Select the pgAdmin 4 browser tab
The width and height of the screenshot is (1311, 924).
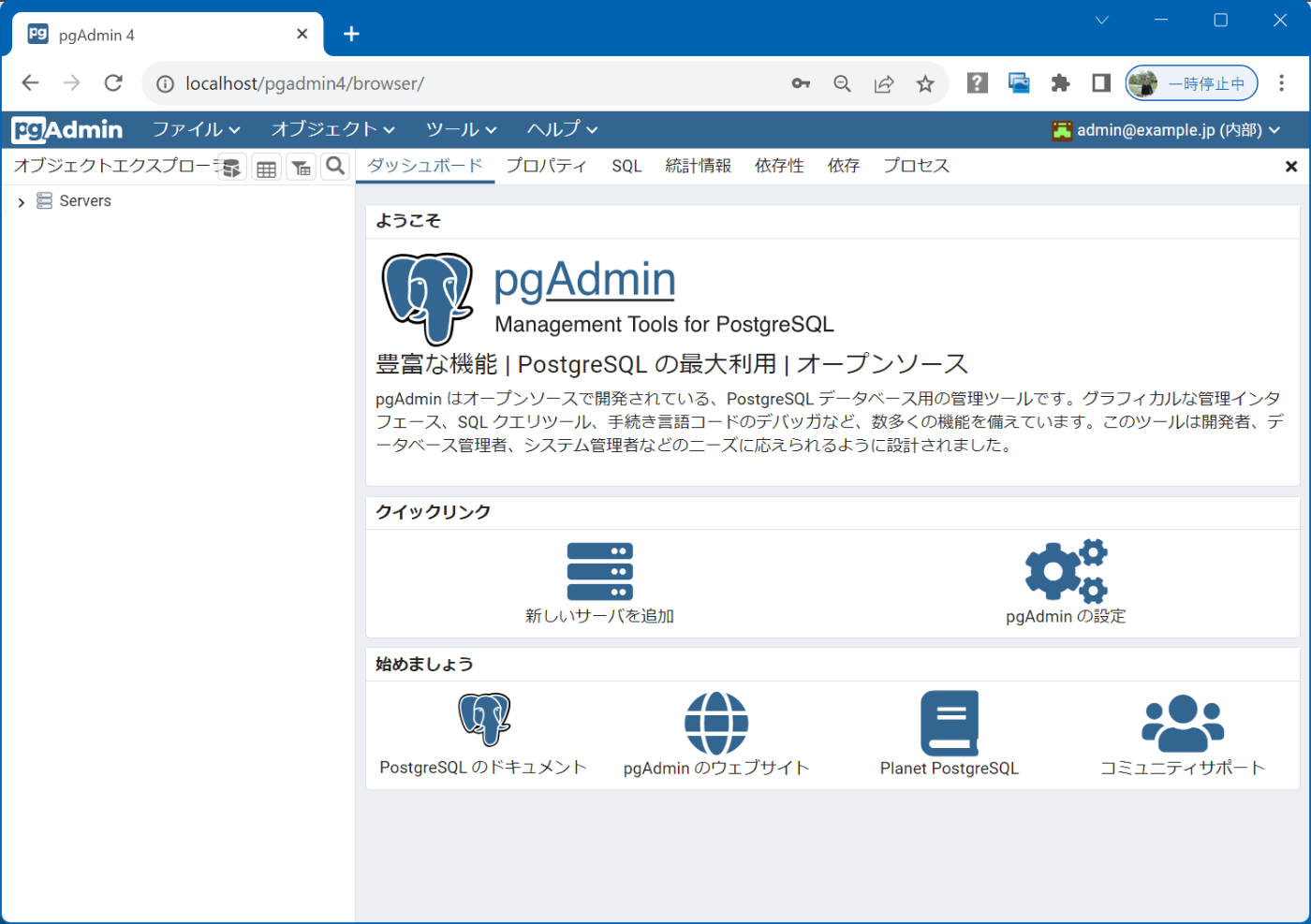tap(169, 35)
